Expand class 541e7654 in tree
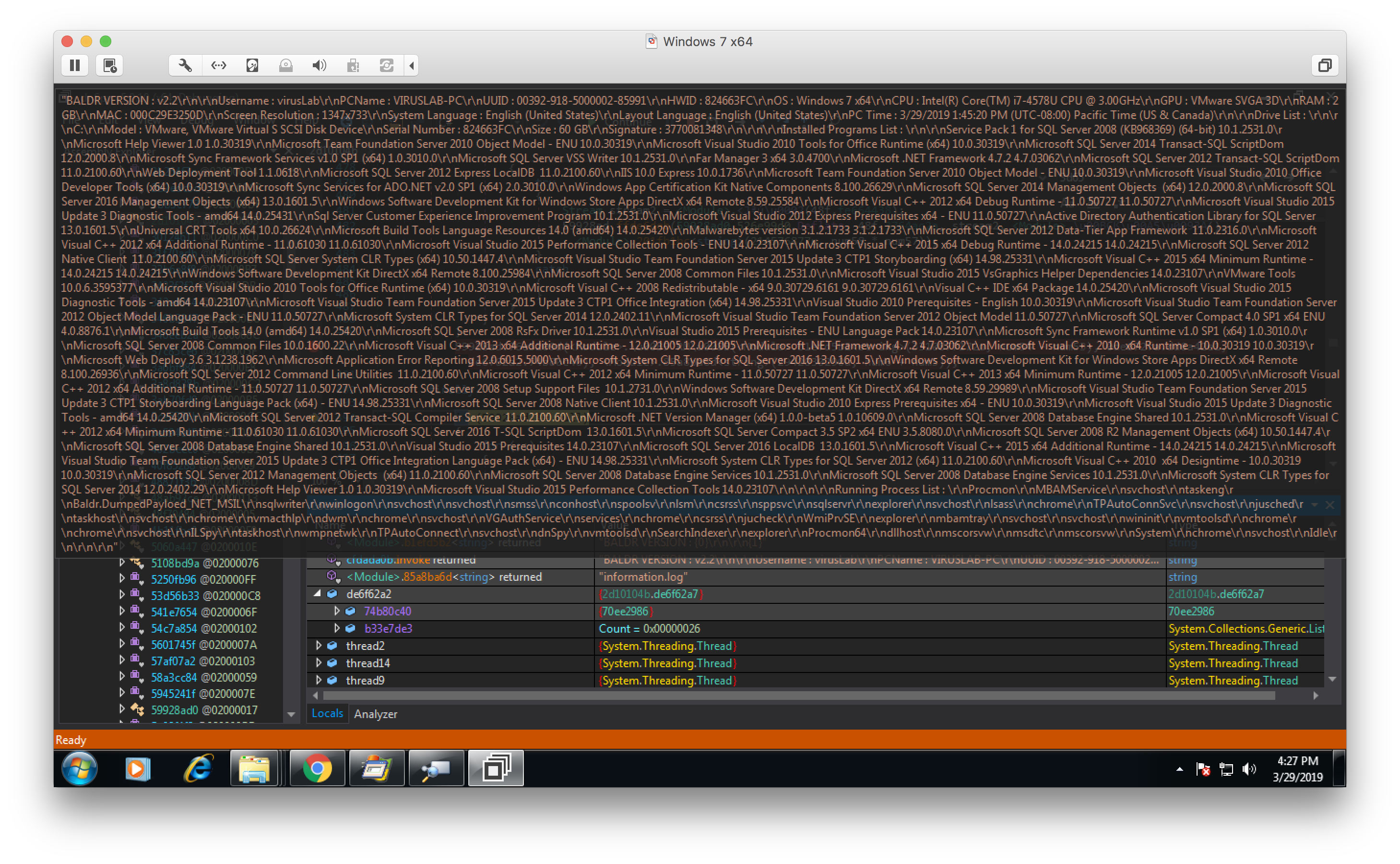Screen dimensions: 1400x864 pyautogui.click(x=122, y=611)
